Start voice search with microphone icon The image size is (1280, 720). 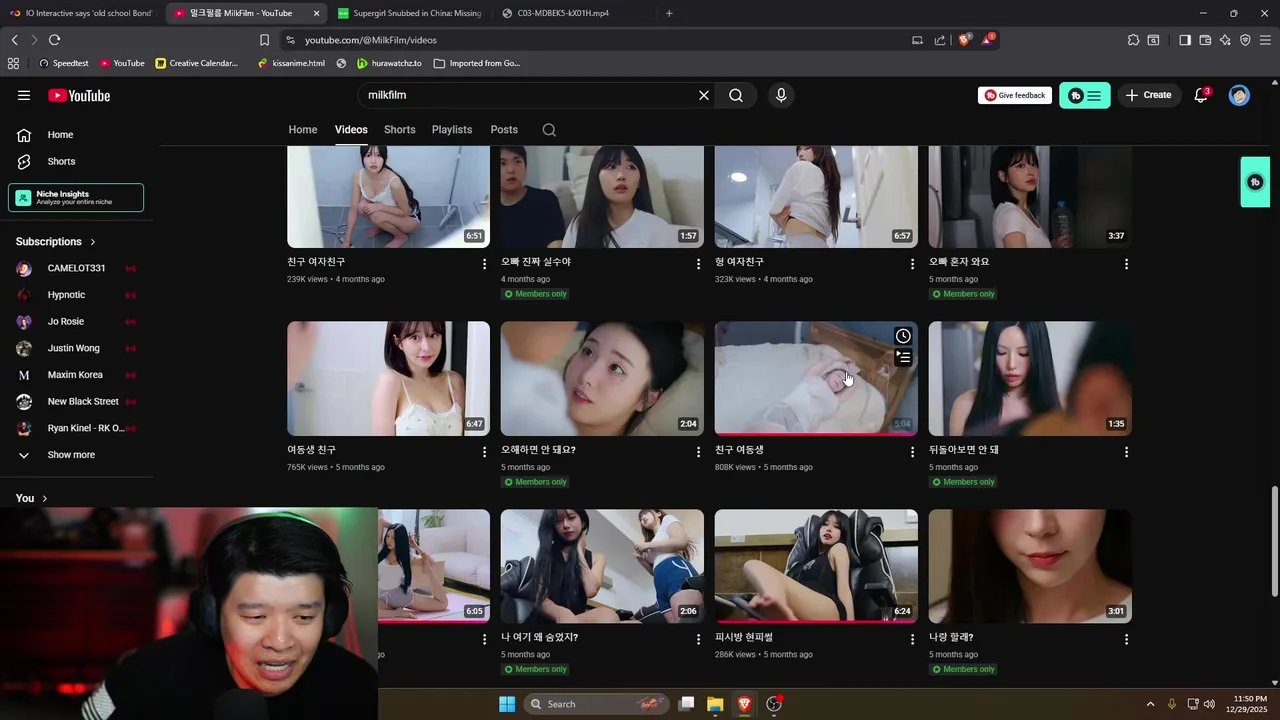tap(781, 95)
